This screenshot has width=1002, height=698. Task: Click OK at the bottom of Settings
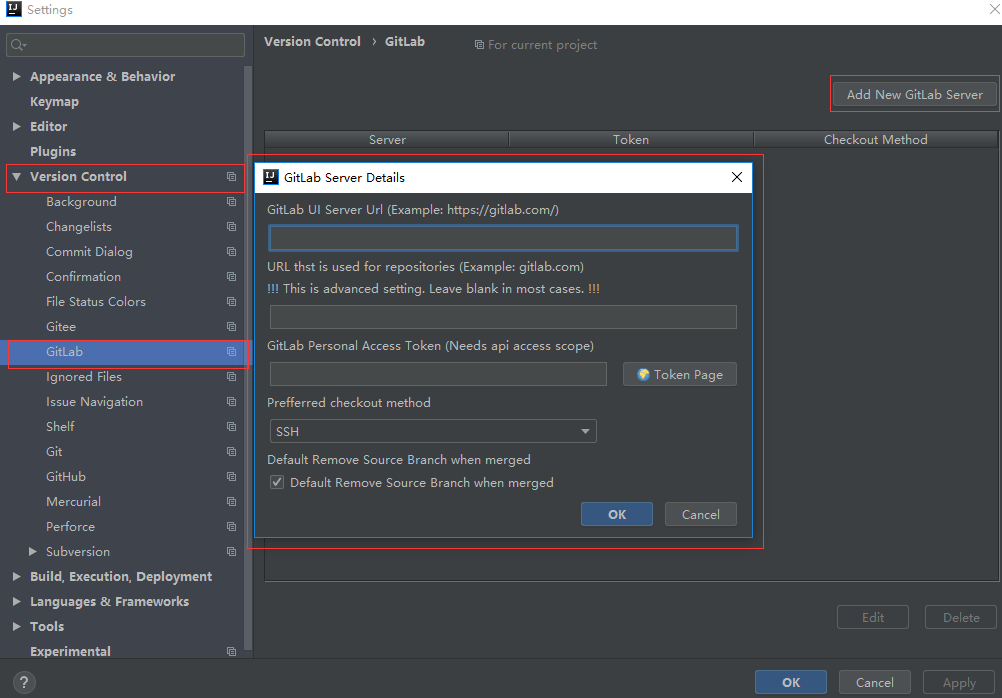pos(790,683)
